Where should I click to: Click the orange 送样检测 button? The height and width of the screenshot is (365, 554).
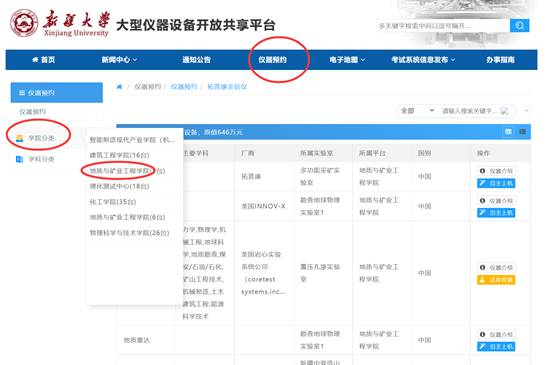pos(496,280)
